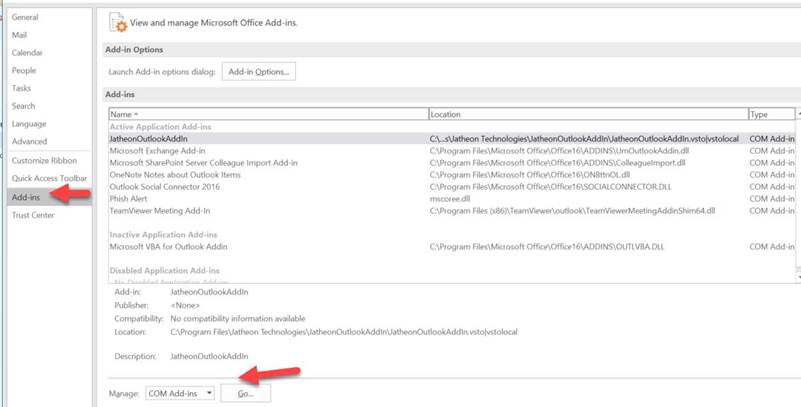This screenshot has width=801, height=407.
Task: Click the Publisher <None> detail value
Action: pyautogui.click(x=185, y=305)
